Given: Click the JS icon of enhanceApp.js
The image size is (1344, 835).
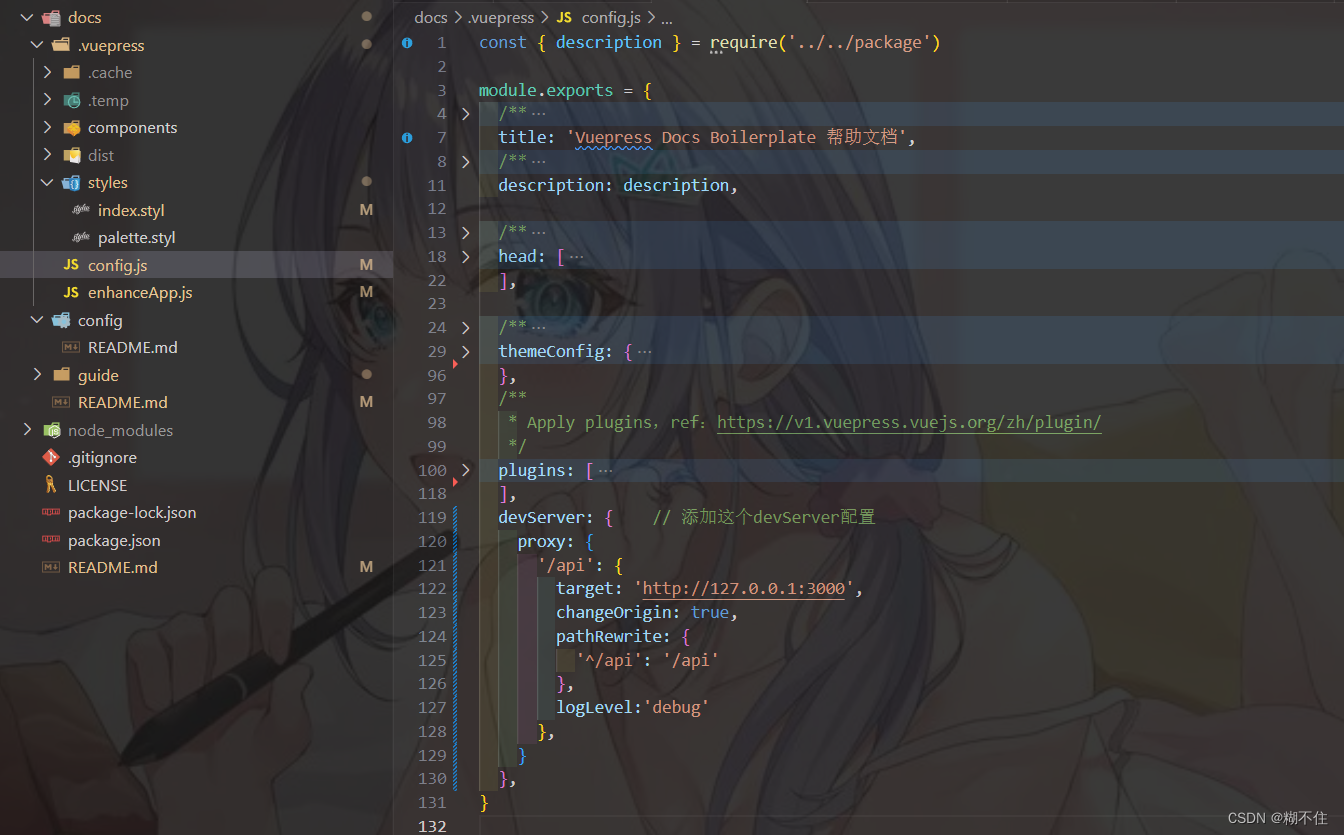Looking at the screenshot, I should click(71, 292).
